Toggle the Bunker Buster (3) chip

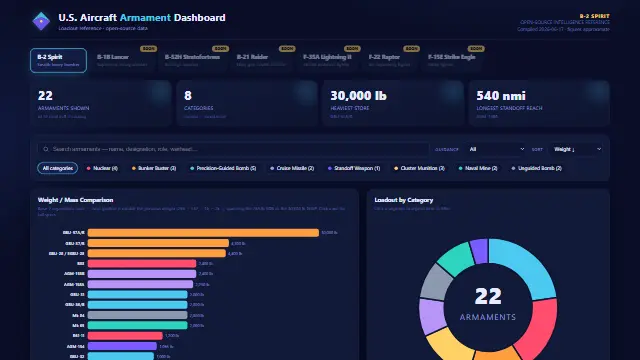click(x=154, y=168)
